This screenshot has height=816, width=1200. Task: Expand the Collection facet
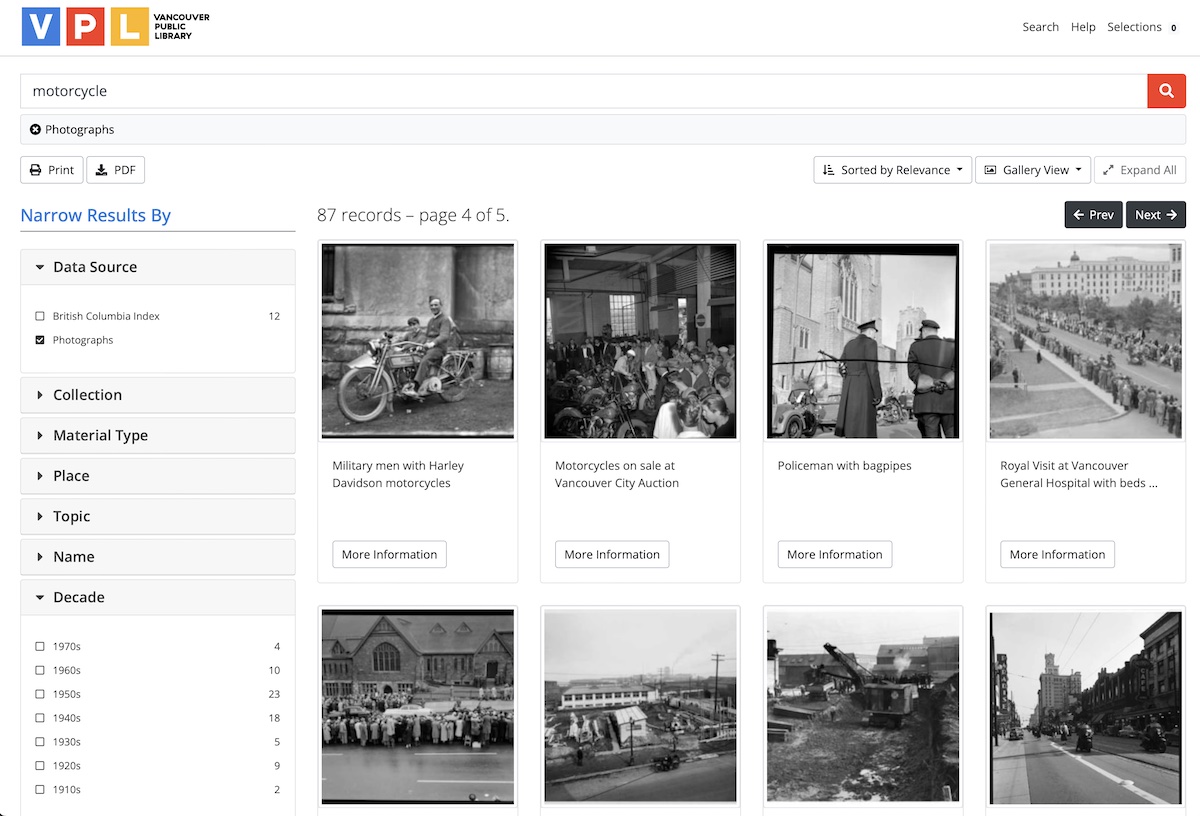coord(158,395)
